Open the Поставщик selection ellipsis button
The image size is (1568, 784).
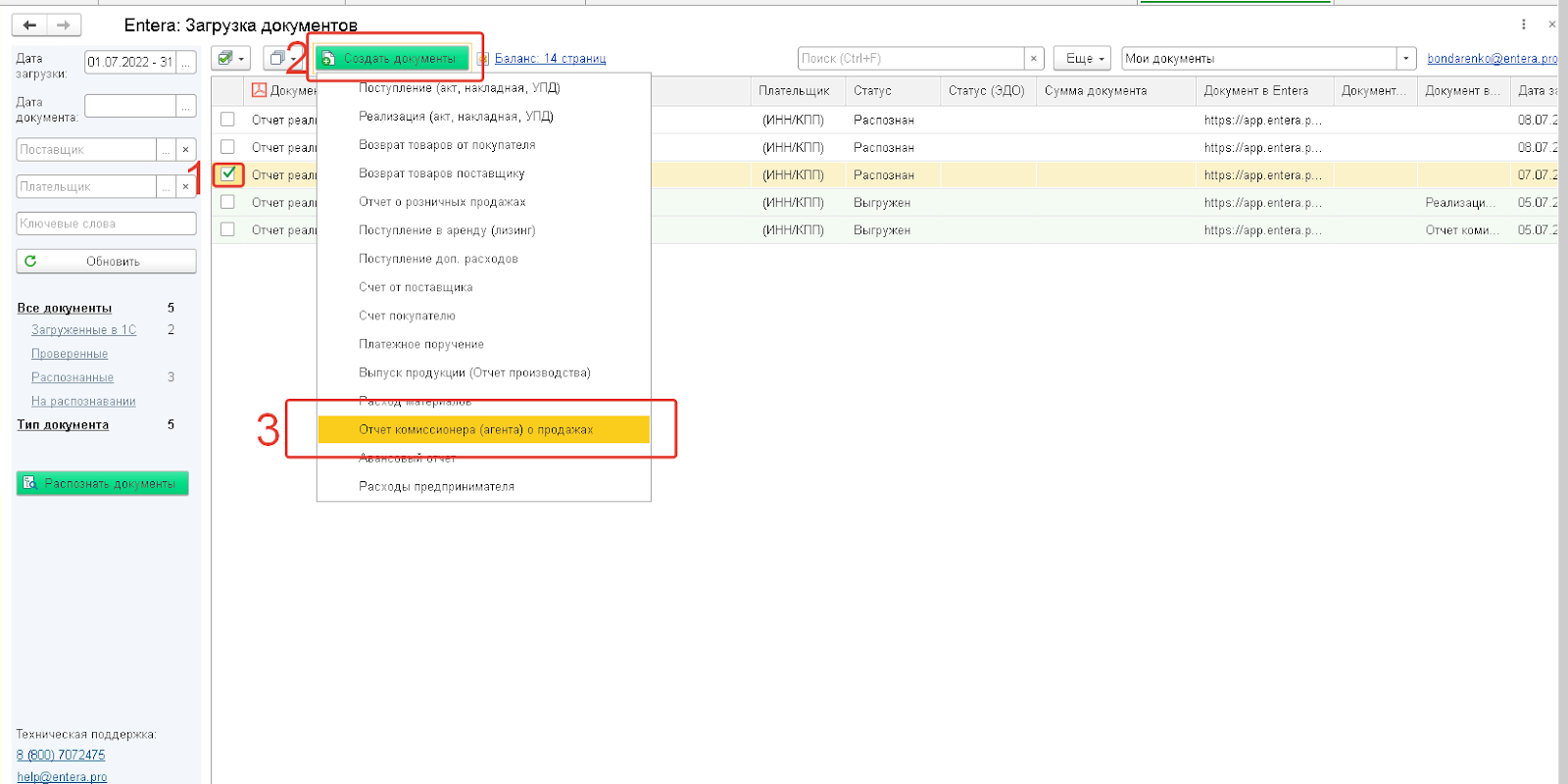point(166,150)
